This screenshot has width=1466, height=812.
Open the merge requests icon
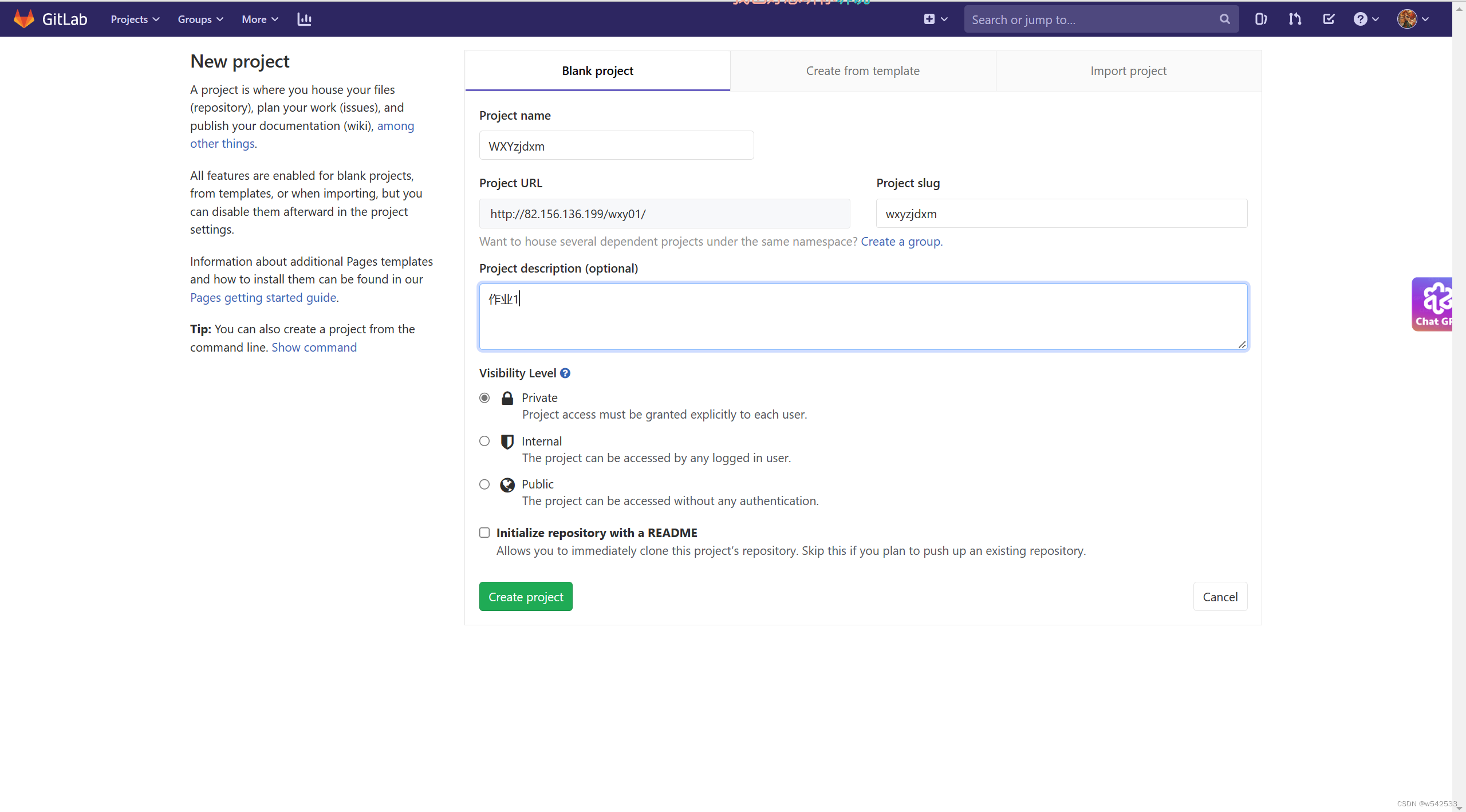1294,19
